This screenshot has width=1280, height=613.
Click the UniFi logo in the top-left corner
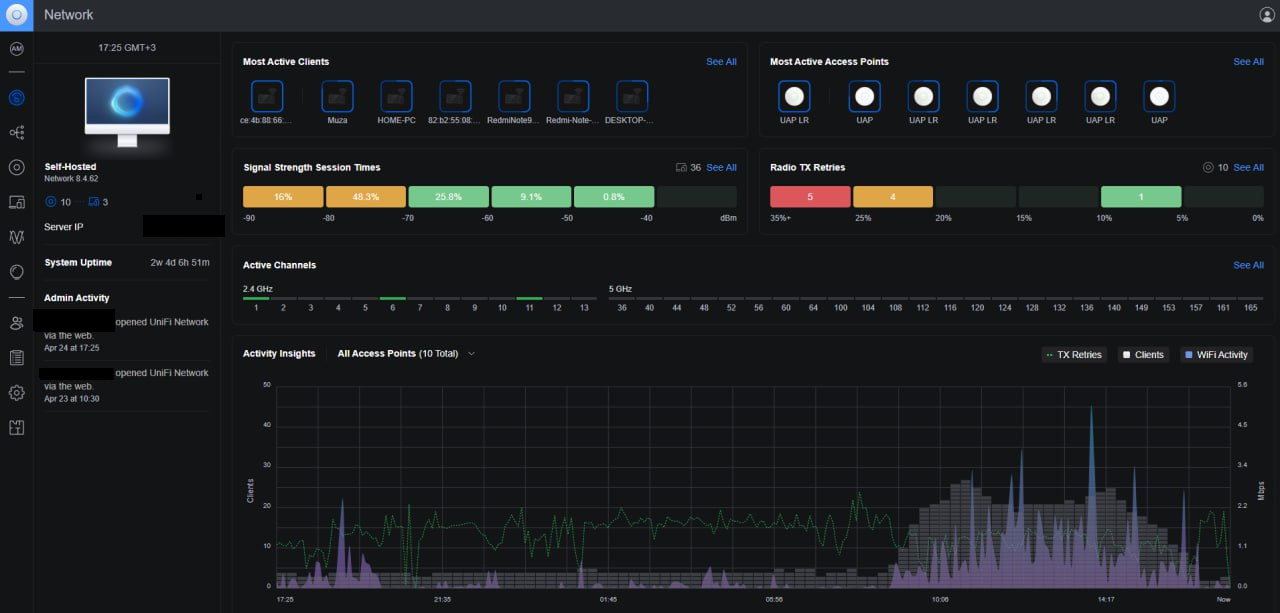16,15
